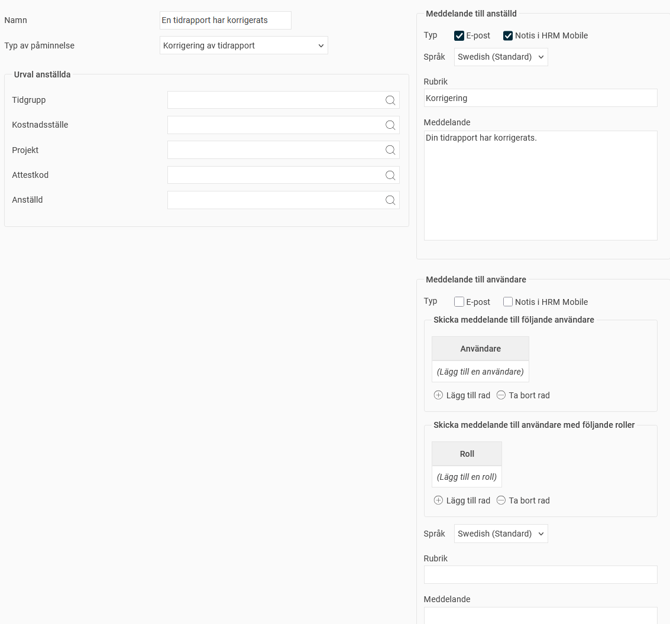This screenshot has width=670, height=624.
Task: Click the Namn text field
Action: click(x=225, y=20)
